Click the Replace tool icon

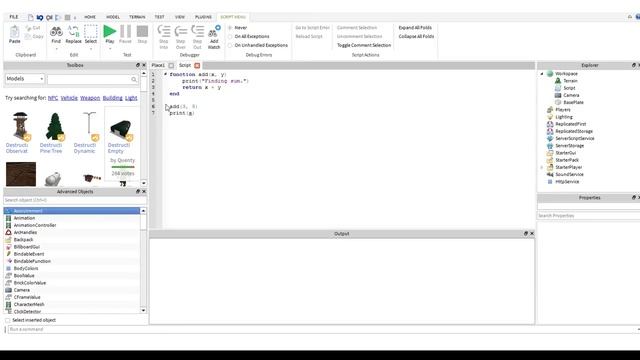tap(73, 31)
